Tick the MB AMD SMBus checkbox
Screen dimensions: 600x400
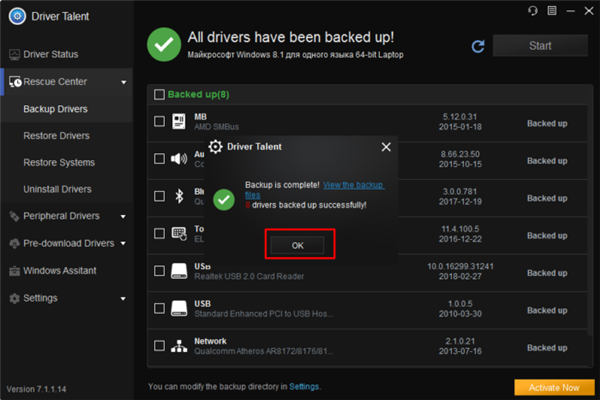point(159,121)
